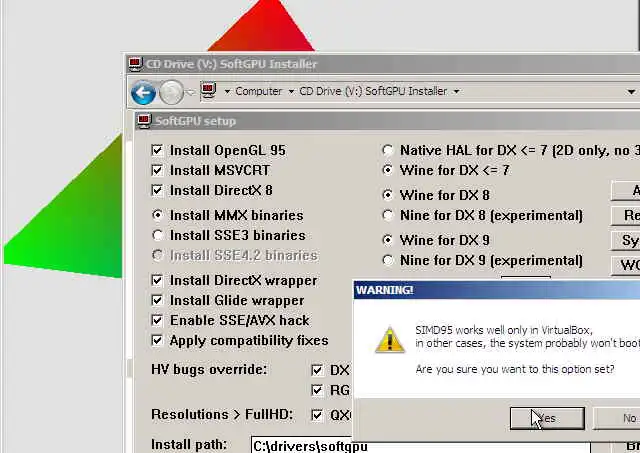Screen dimensions: 640x453
Task: Select Wine for DX 9 radio
Action: tap(388, 240)
